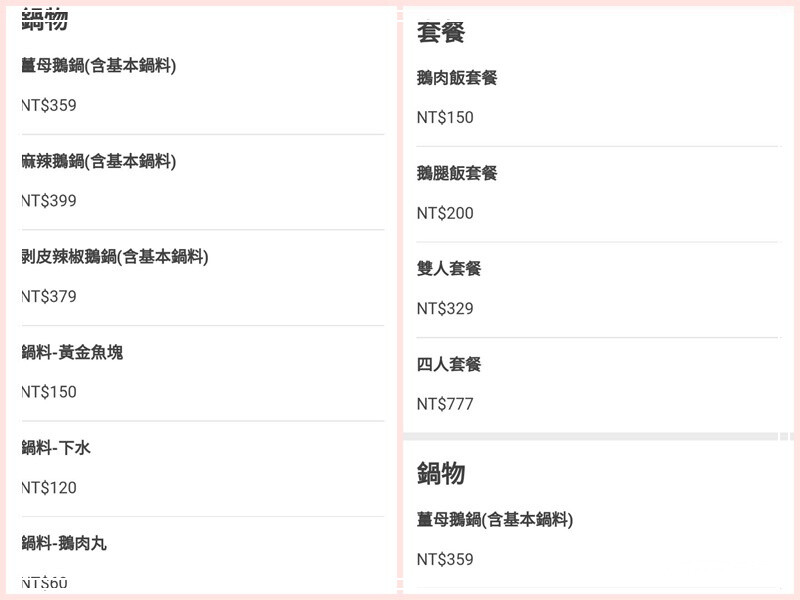The height and width of the screenshot is (600, 800).
Task: Open the 鵝肉飯套餐 set meal
Action: click(457, 78)
